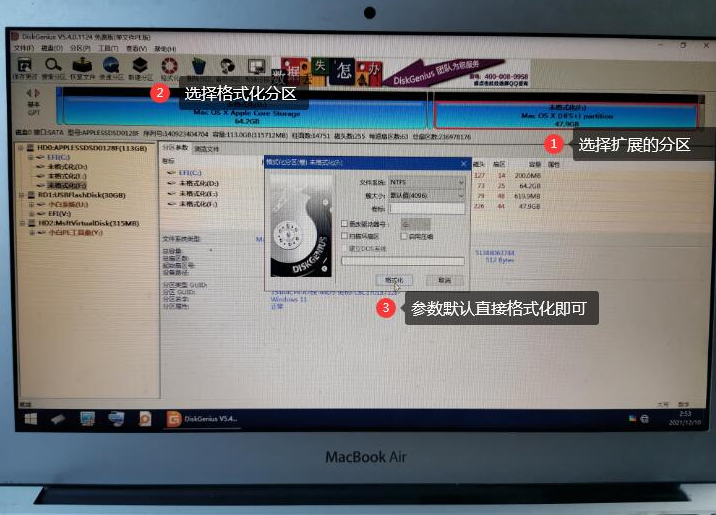The width and height of the screenshot is (716, 515).
Task: Tick the change drive letter (更改驱动器号) checkbox
Action: (x=344, y=224)
